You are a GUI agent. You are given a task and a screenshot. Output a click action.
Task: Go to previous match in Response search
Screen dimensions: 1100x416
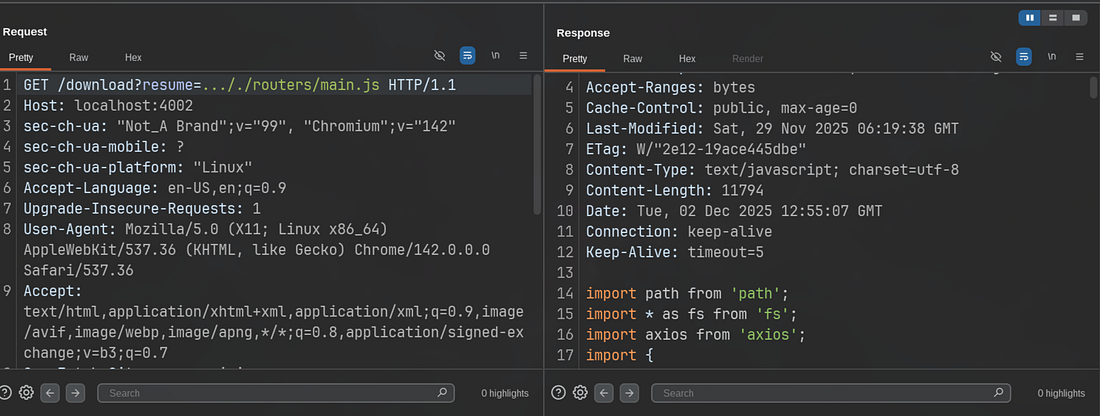(604, 393)
